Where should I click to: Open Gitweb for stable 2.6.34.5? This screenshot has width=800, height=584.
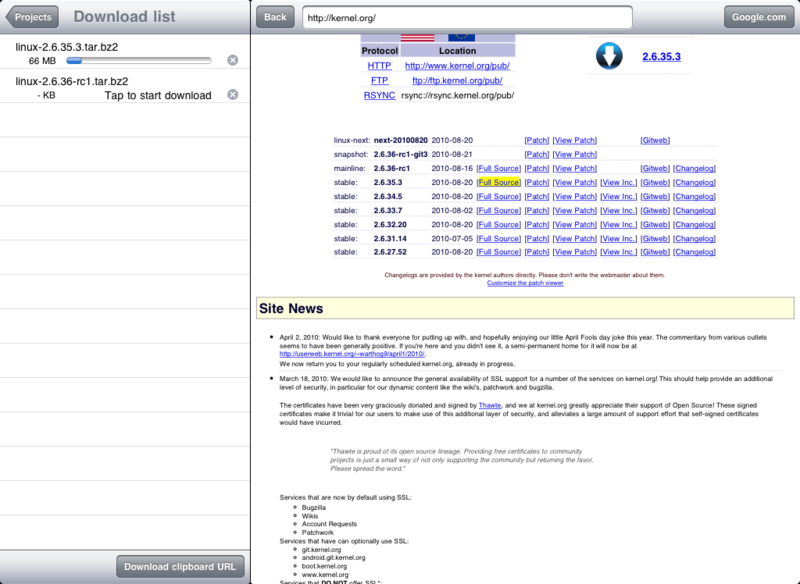[x=655, y=196]
